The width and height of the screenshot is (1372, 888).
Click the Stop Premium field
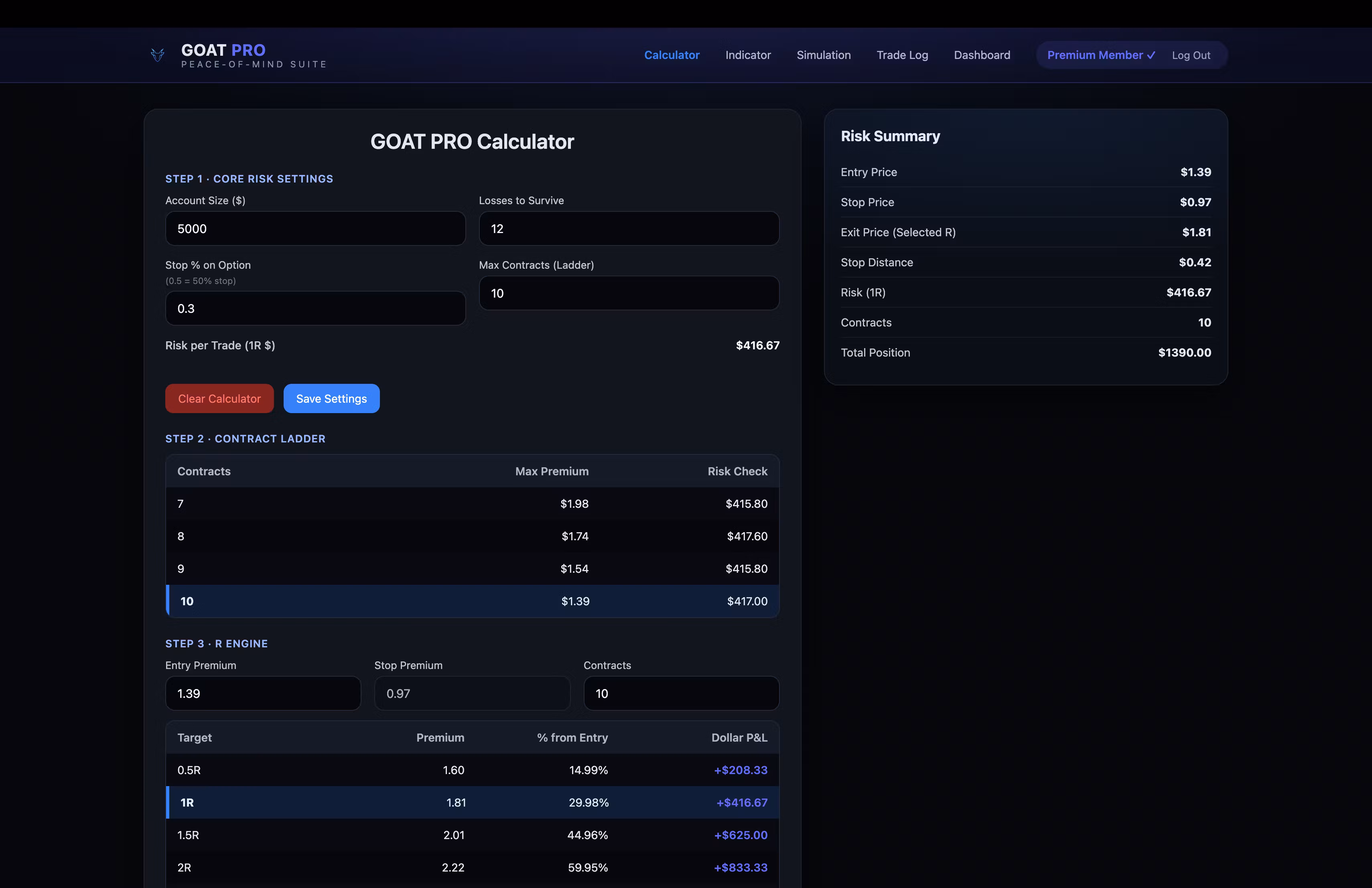[472, 694]
